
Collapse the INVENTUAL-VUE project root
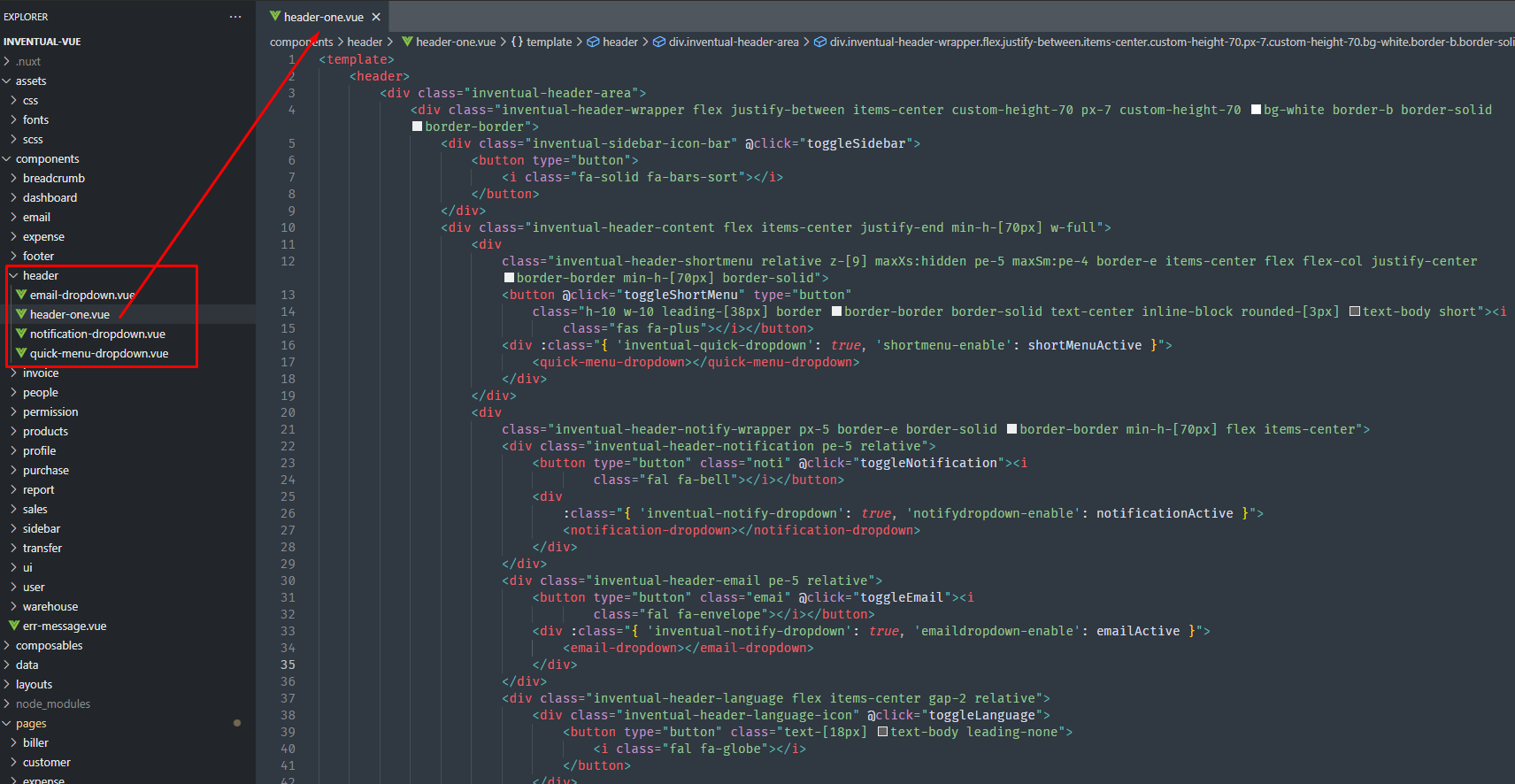click(x=42, y=42)
